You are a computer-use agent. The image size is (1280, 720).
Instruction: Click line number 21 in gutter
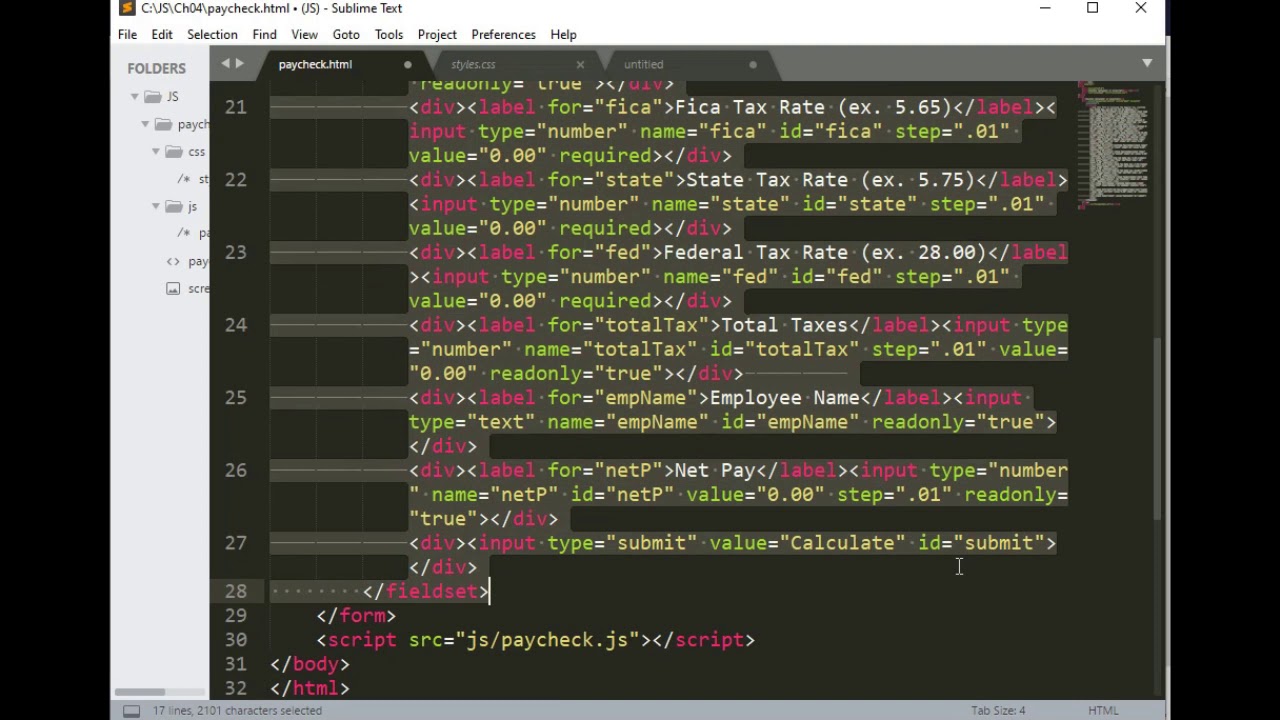[x=235, y=107]
